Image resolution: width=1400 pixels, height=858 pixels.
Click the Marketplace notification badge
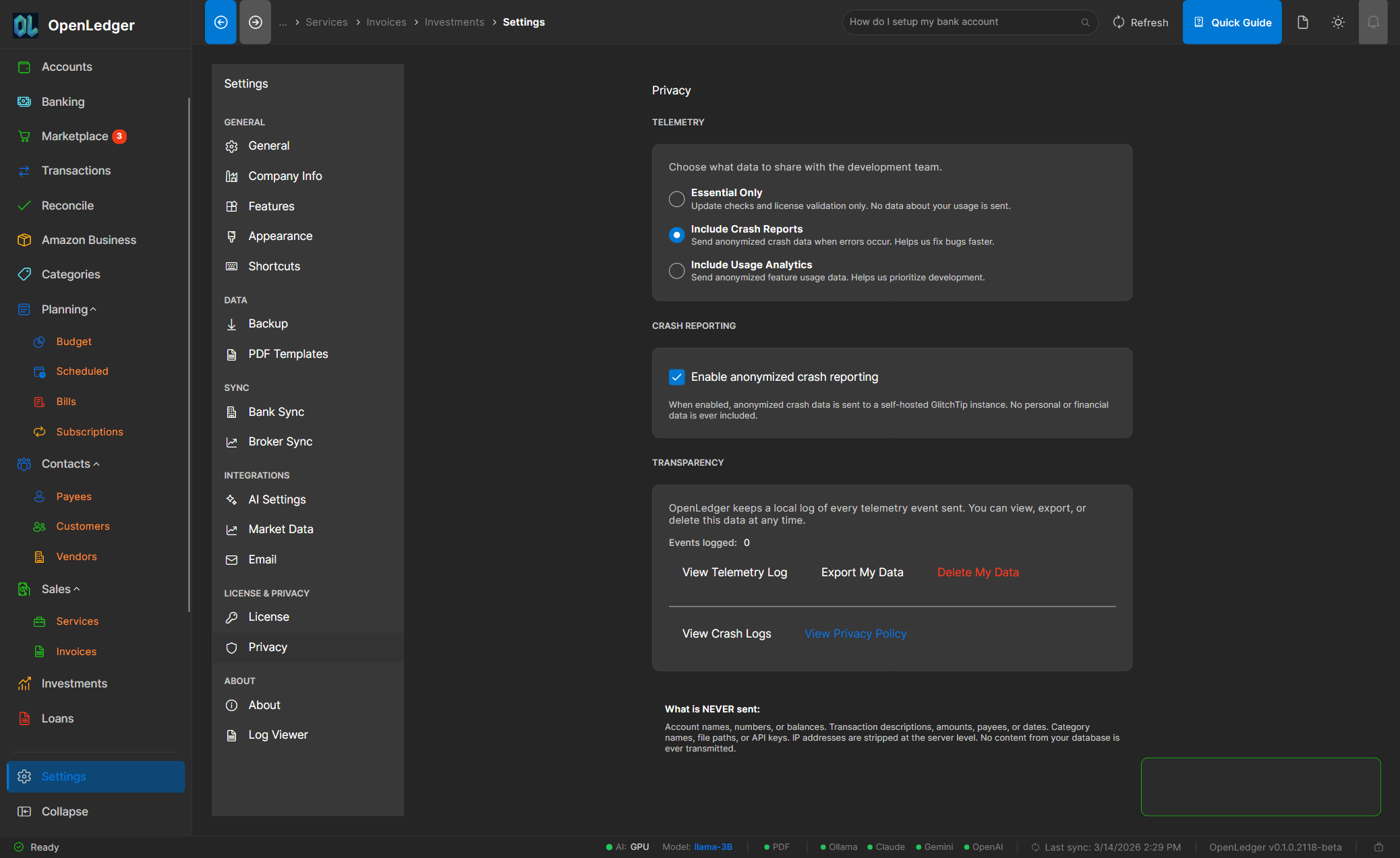(x=119, y=135)
